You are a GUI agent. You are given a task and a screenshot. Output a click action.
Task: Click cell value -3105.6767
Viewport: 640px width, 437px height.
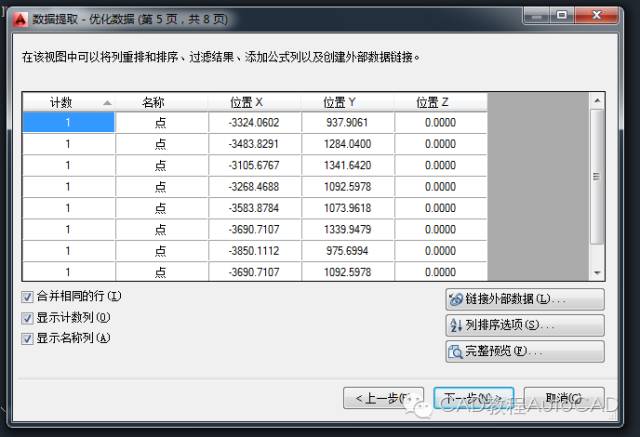tap(254, 165)
